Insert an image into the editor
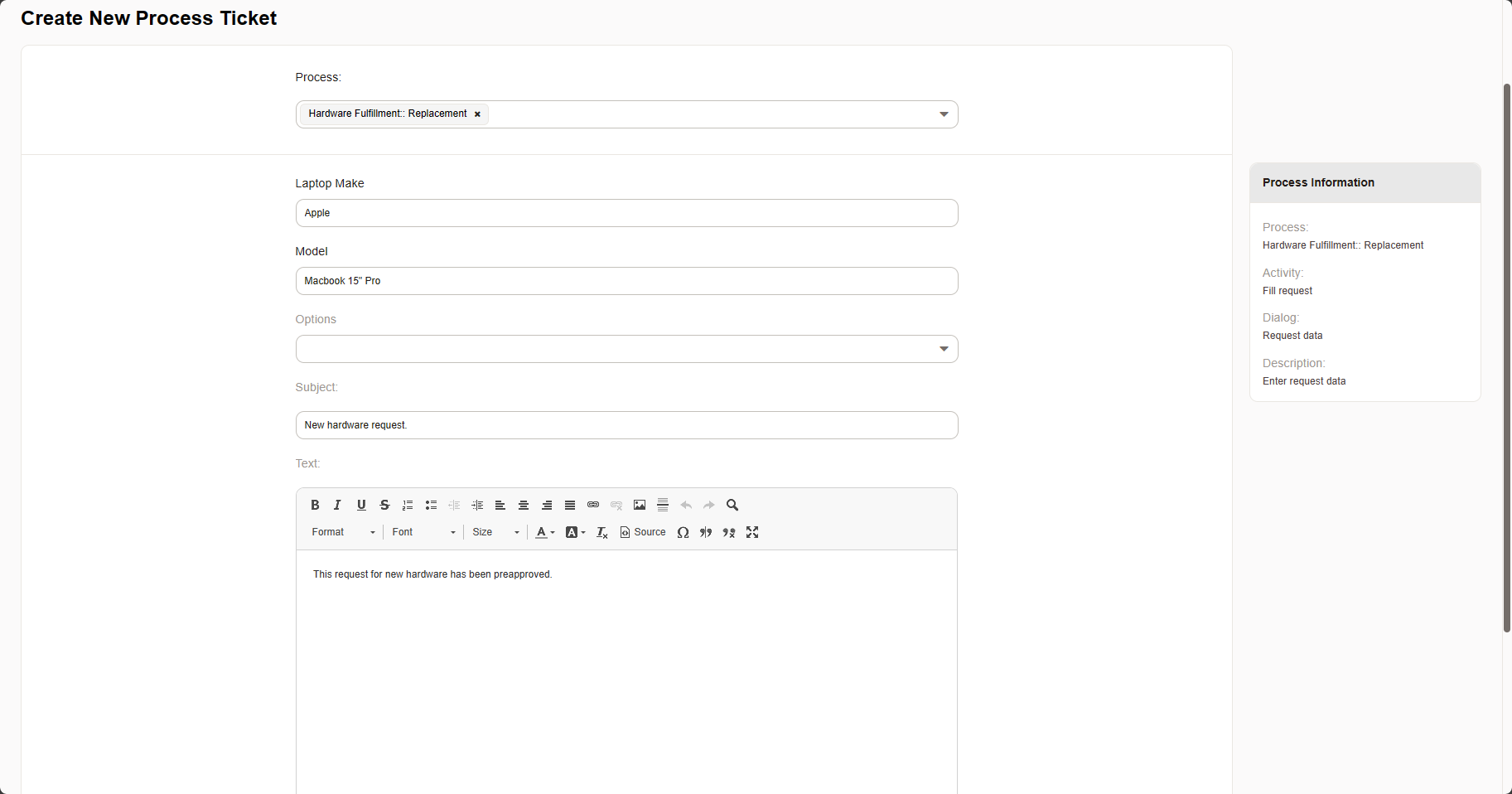This screenshot has height=794, width=1512. pos(640,505)
